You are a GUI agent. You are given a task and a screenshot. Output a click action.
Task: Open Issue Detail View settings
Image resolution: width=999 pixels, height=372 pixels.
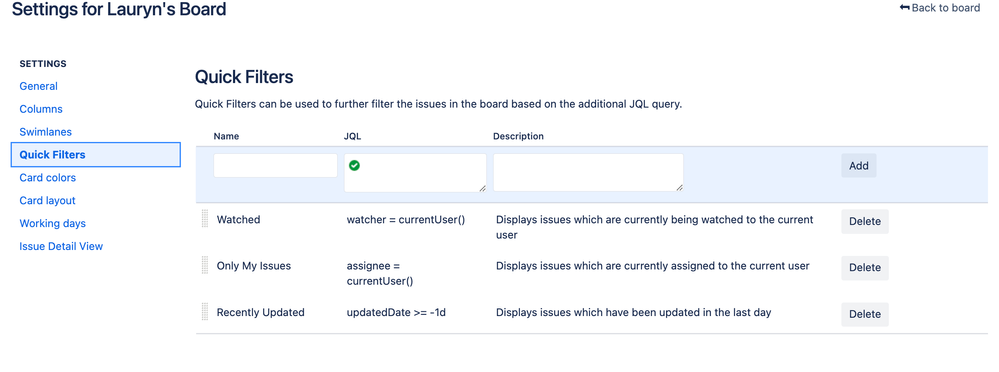coord(61,247)
